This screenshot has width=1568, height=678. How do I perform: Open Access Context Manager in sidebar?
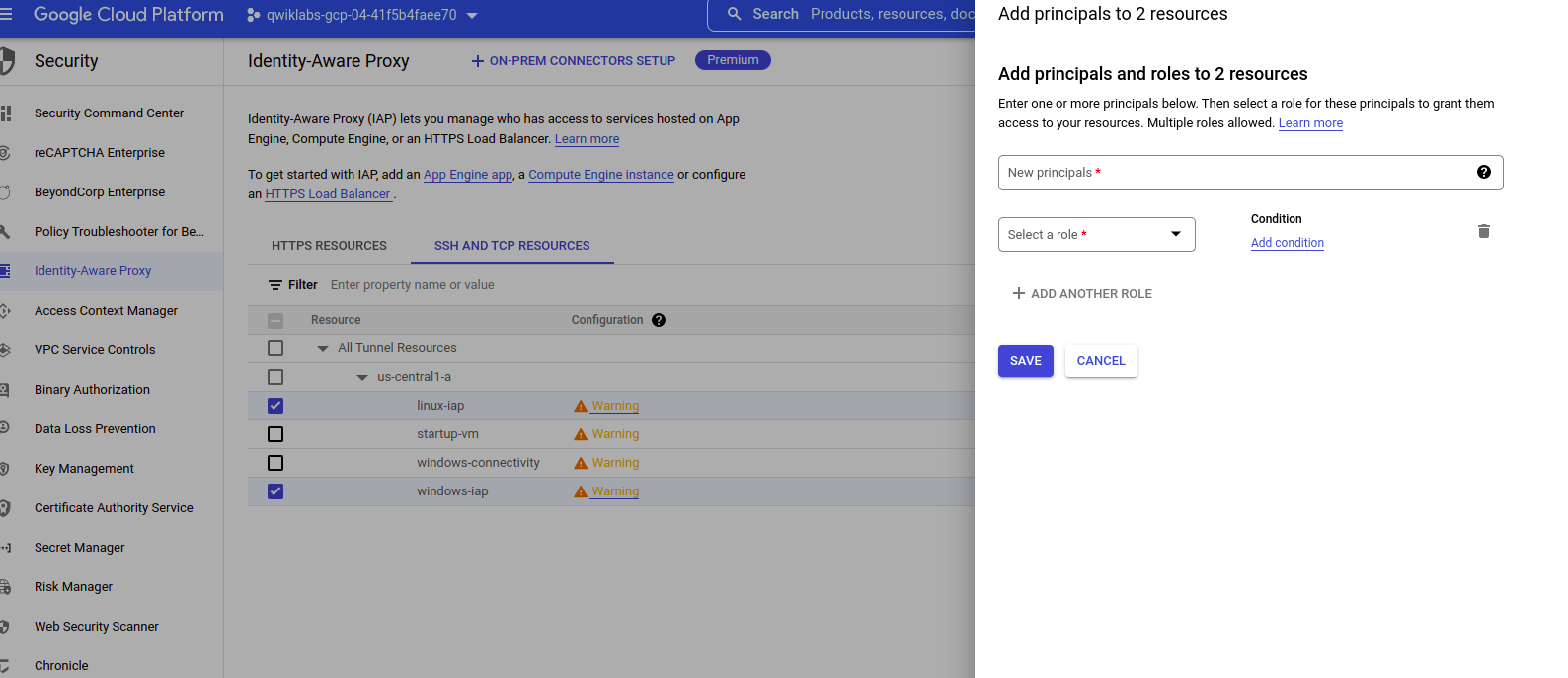click(x=106, y=311)
